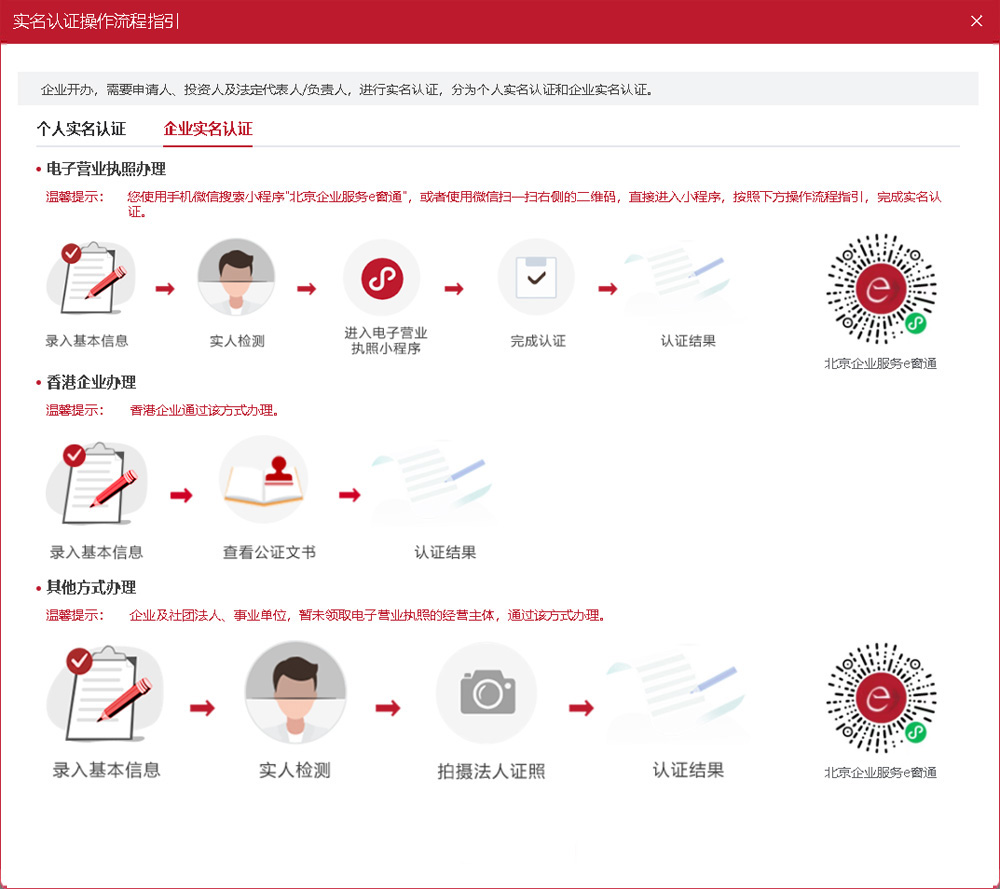Click 录入基本信息 icon under 其他方式办理
The width and height of the screenshot is (1000, 889).
tap(105, 693)
